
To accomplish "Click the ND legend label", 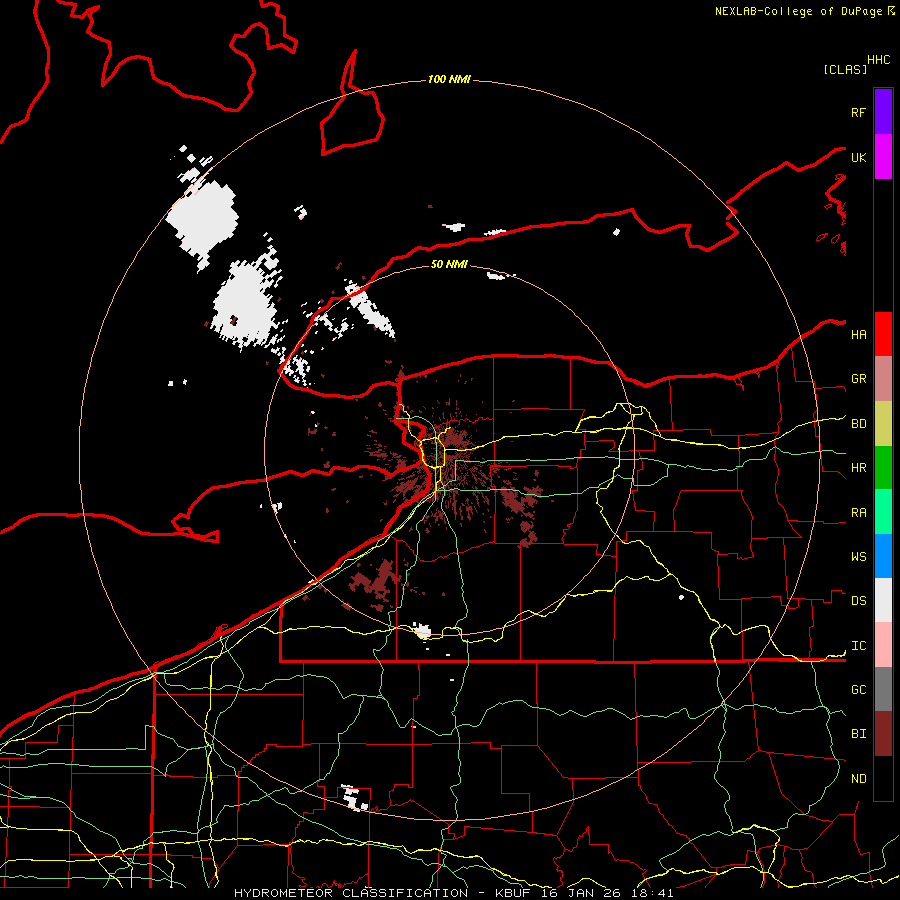I will pos(858,779).
